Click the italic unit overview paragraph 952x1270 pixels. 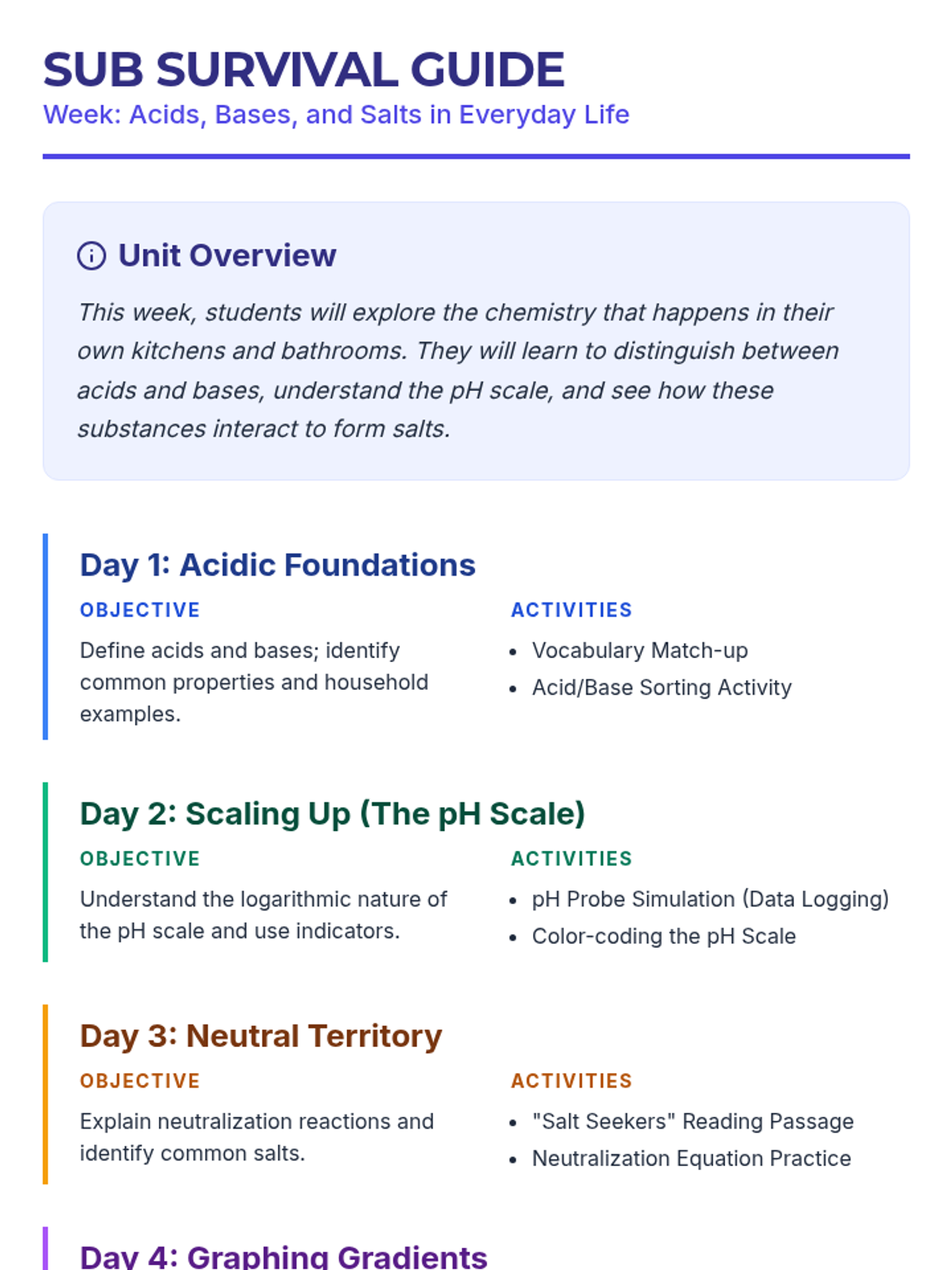pyautogui.click(x=458, y=370)
